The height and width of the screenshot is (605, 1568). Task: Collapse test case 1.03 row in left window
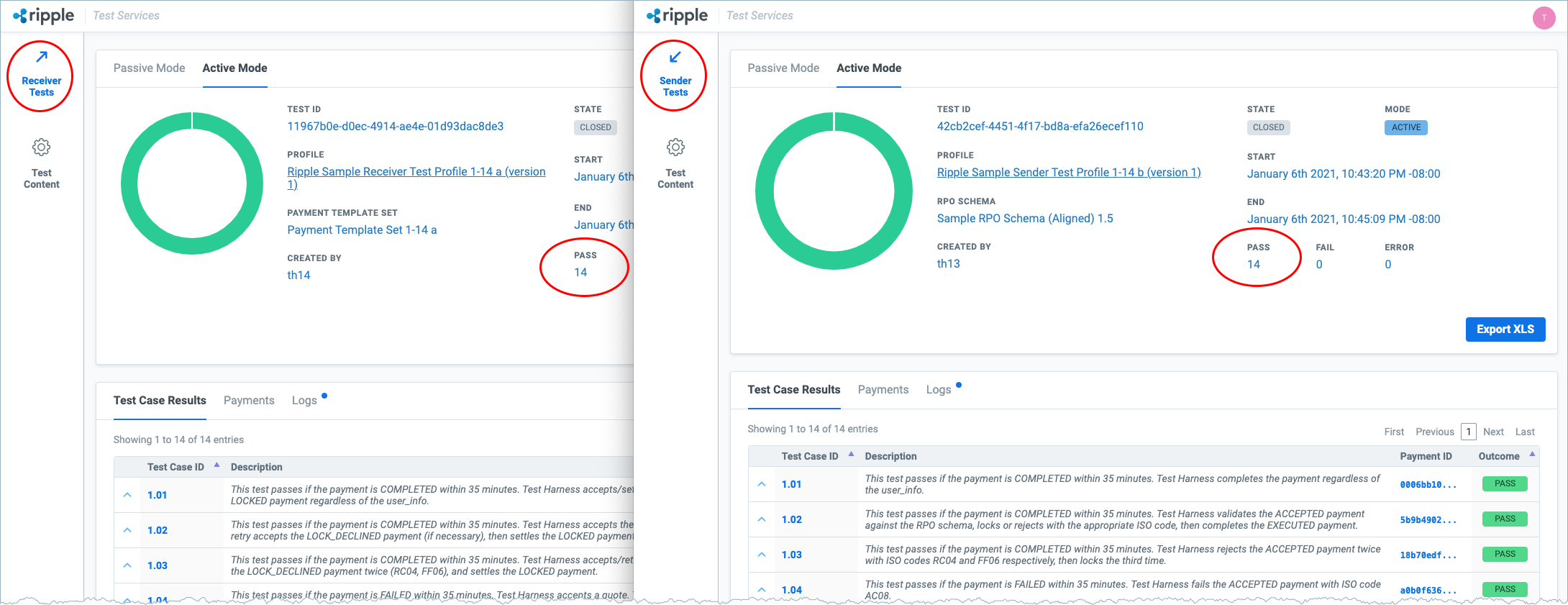127,565
